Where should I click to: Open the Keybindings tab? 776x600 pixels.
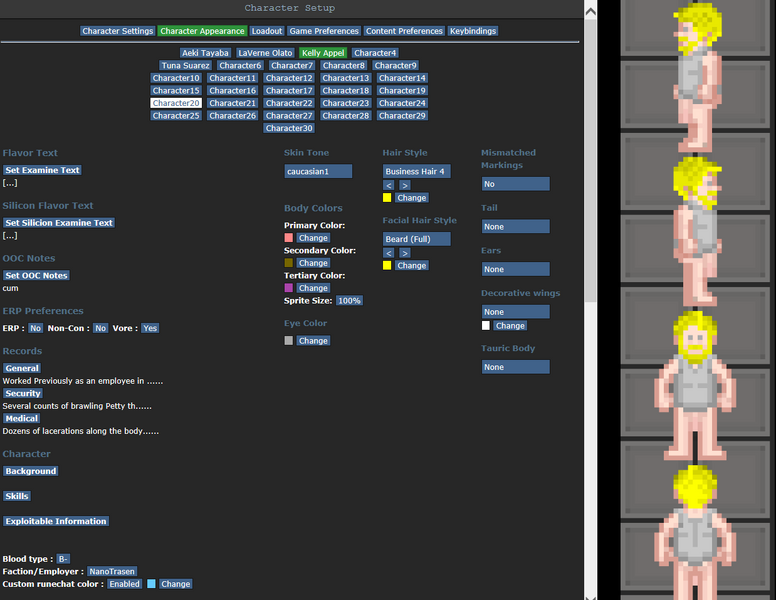coord(473,31)
